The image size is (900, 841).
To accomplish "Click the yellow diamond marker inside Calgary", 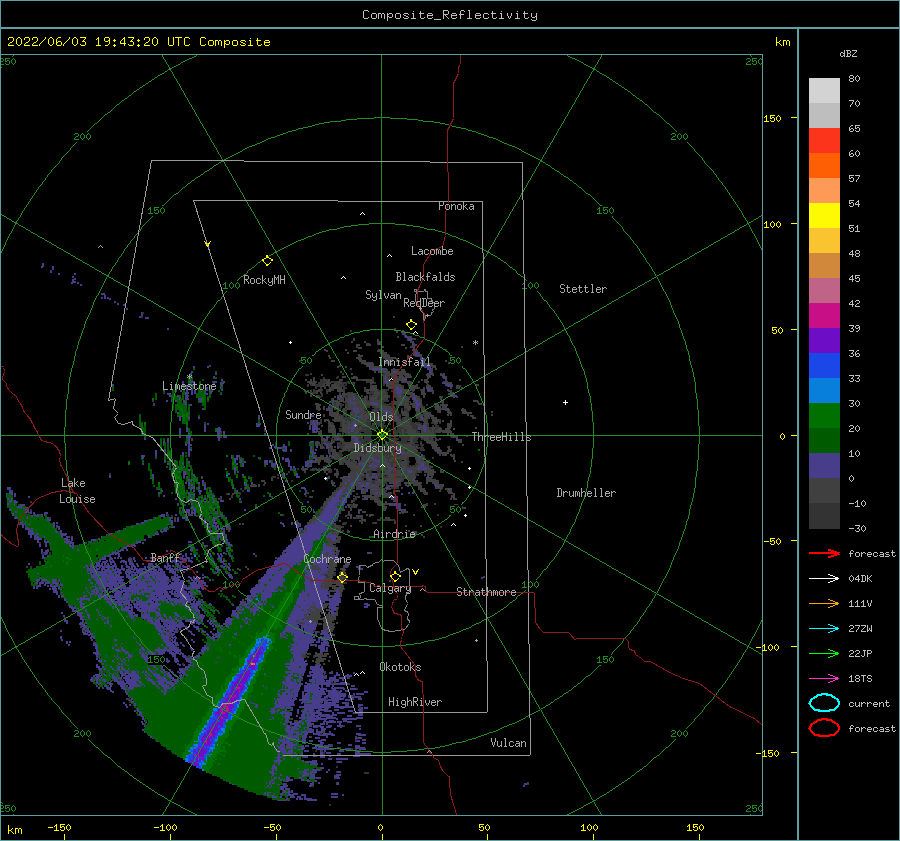I will (395, 576).
